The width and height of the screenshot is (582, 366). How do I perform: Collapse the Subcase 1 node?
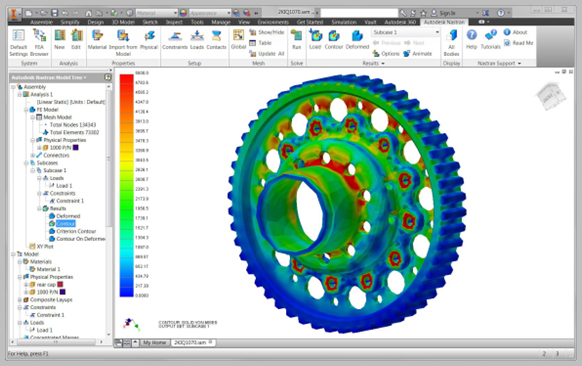[x=33, y=171]
